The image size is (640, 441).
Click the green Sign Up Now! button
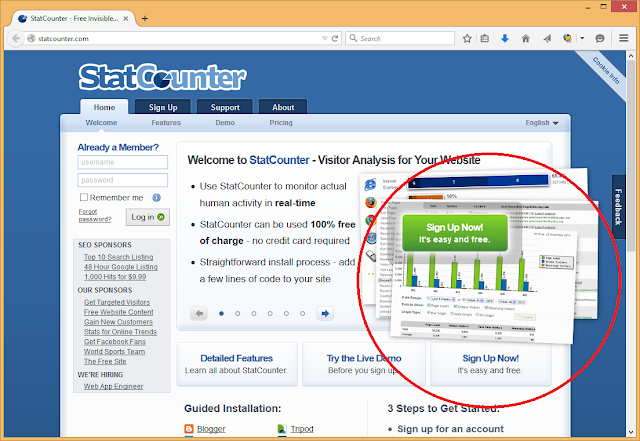pos(455,233)
